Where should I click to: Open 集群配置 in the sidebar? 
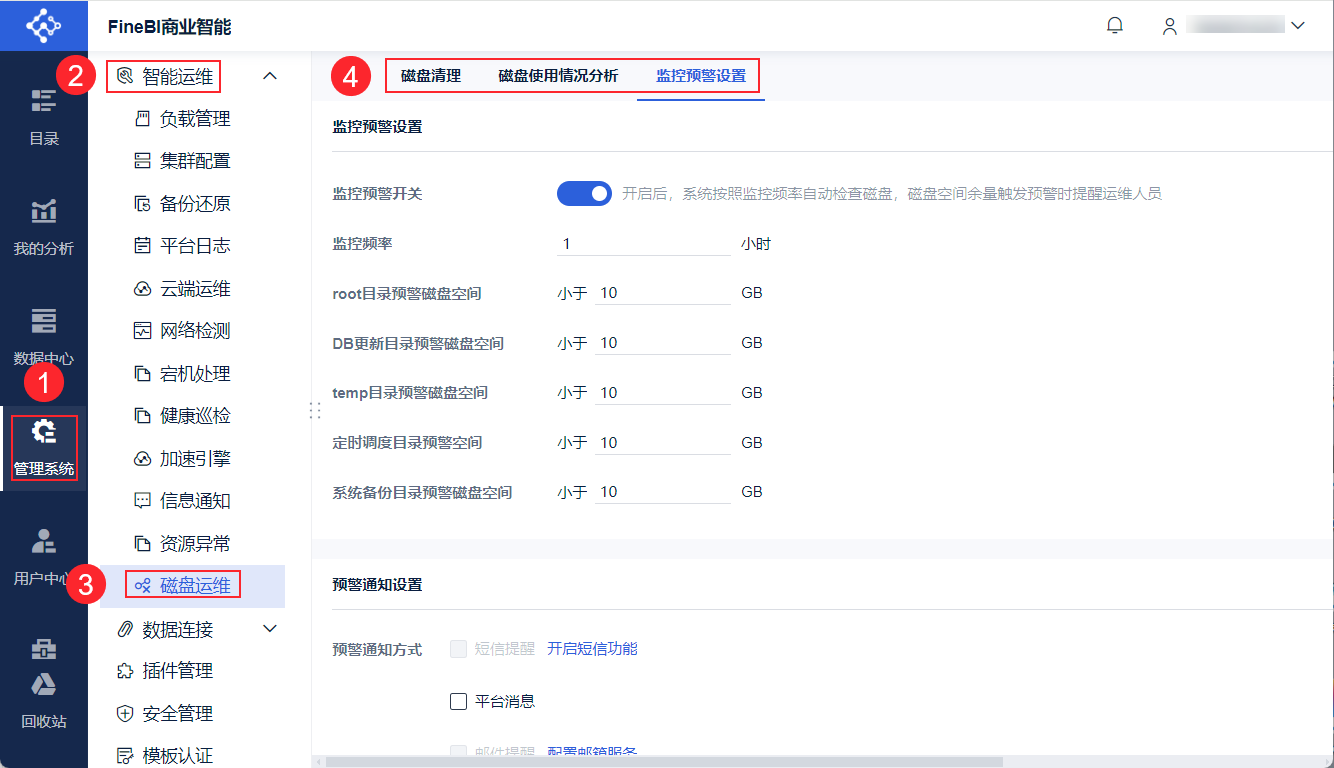(196, 161)
